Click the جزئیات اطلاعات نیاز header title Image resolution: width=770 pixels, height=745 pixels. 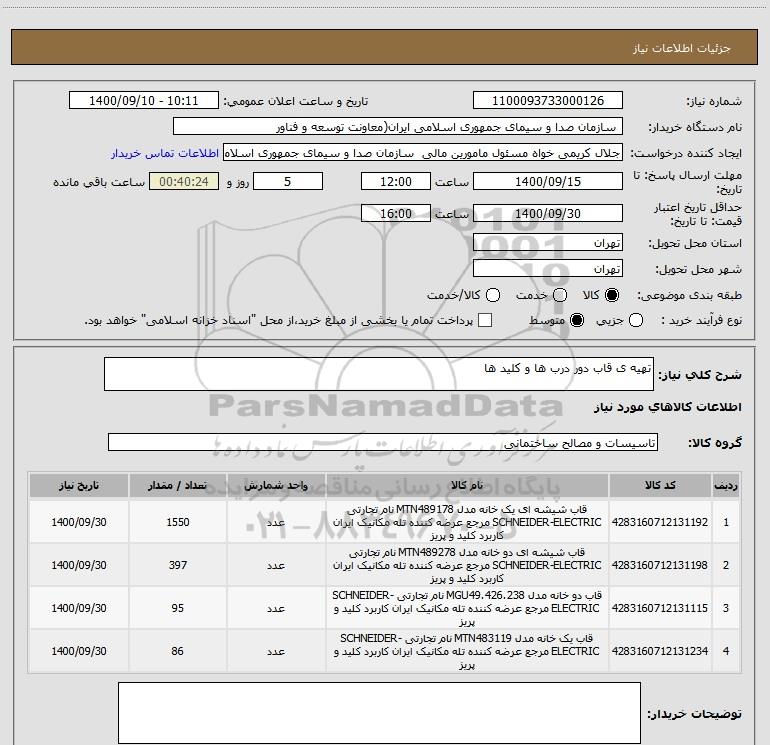[681, 48]
